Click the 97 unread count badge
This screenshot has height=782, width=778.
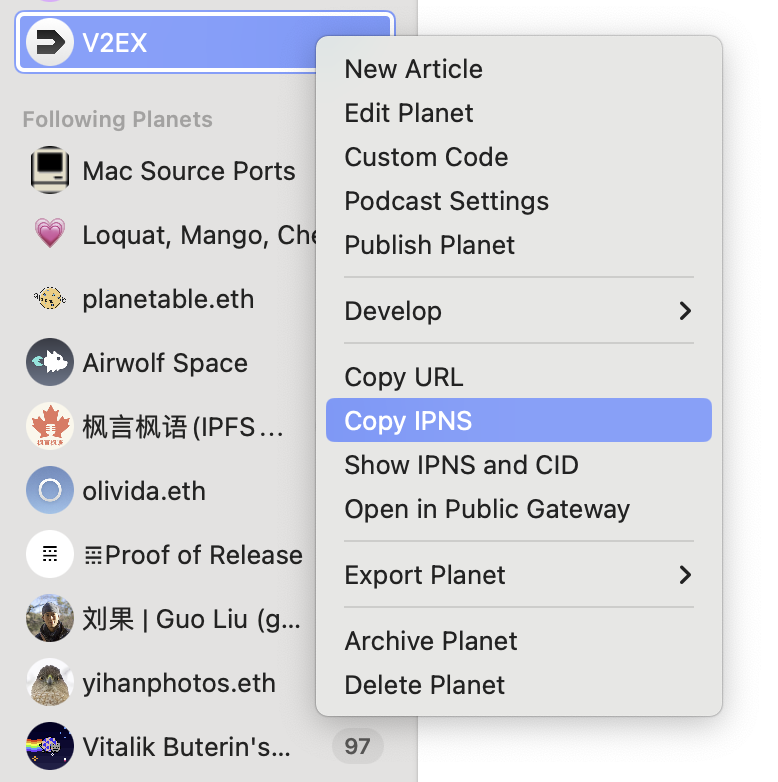[x=357, y=746]
